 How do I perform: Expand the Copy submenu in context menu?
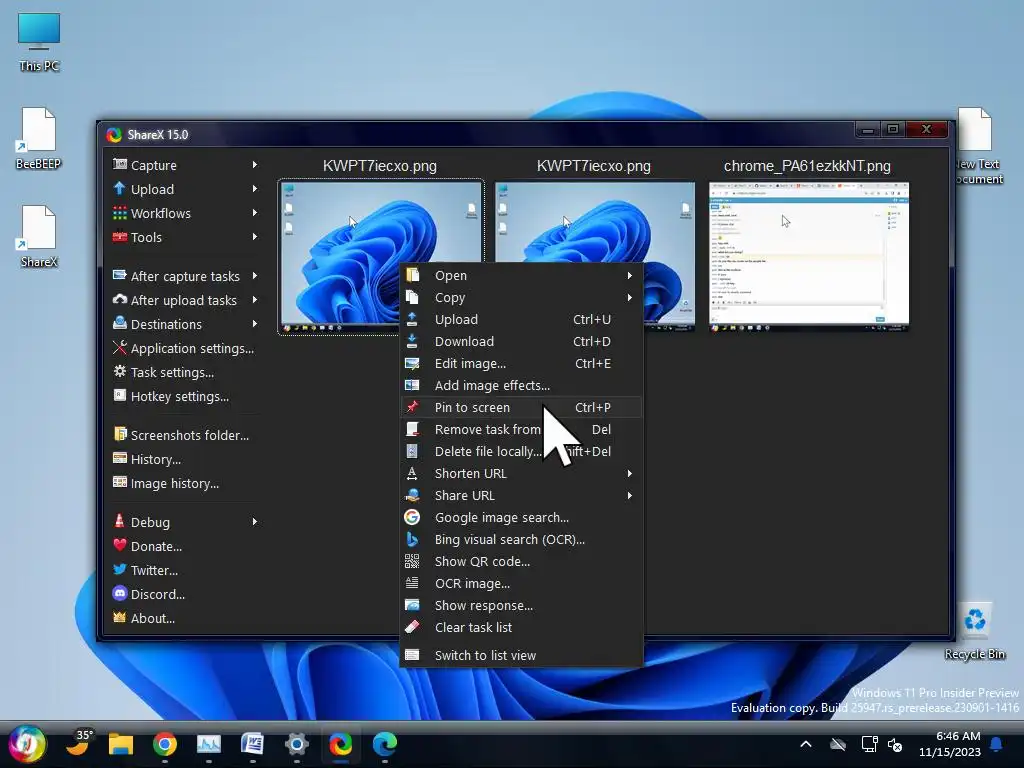(630, 297)
